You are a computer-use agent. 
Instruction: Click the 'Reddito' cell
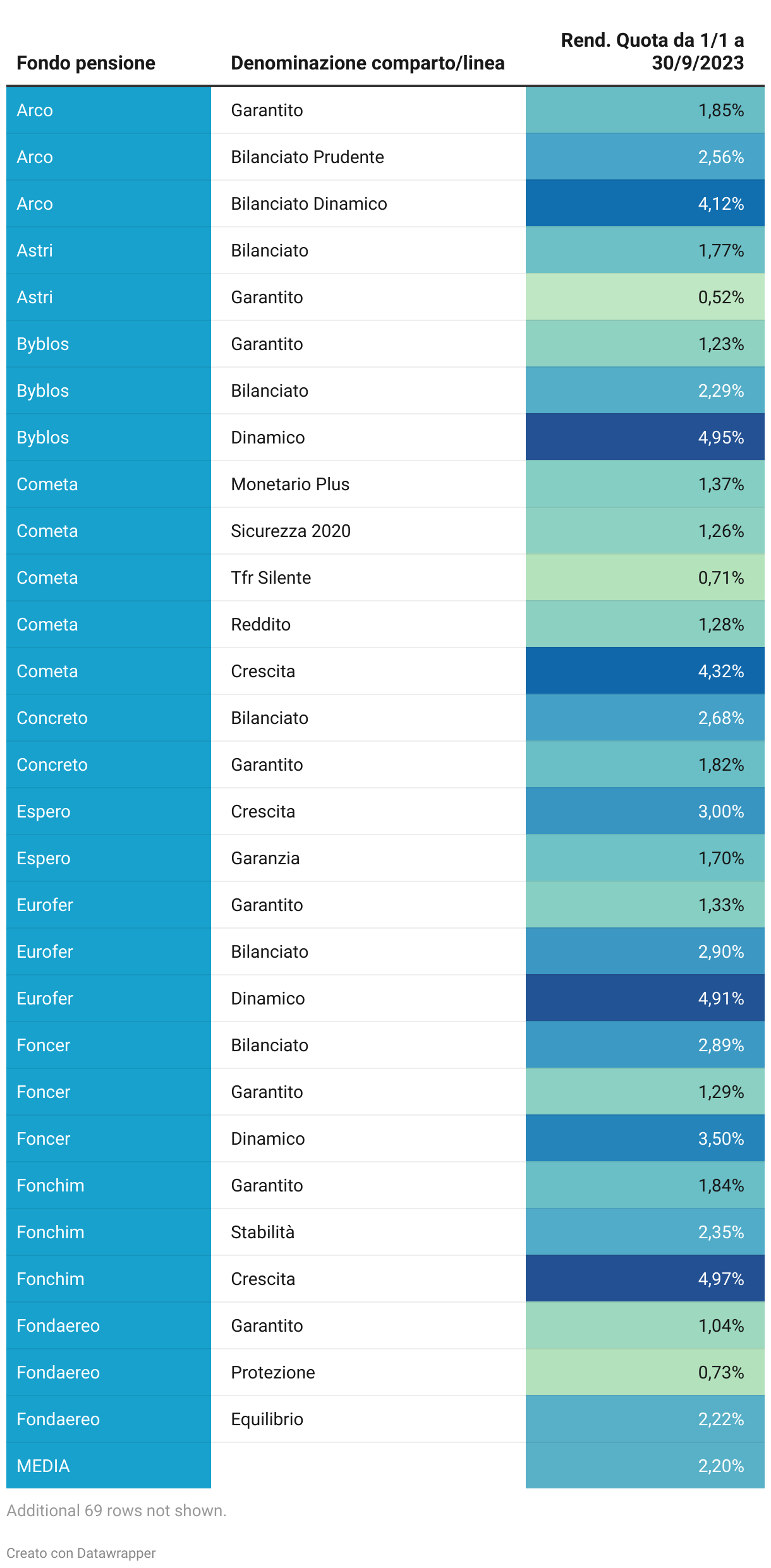coord(260,625)
